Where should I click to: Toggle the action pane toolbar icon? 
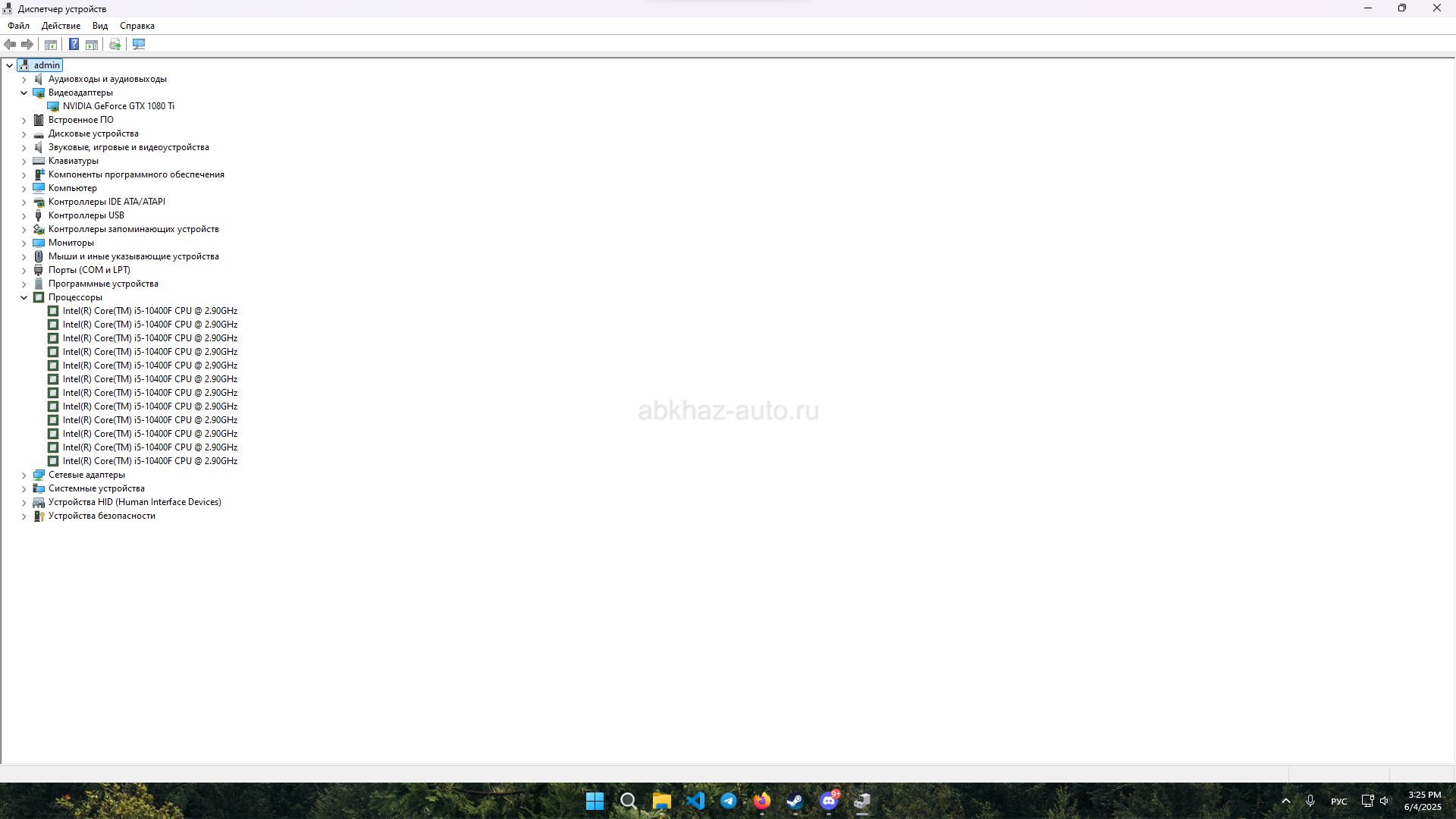click(x=92, y=45)
